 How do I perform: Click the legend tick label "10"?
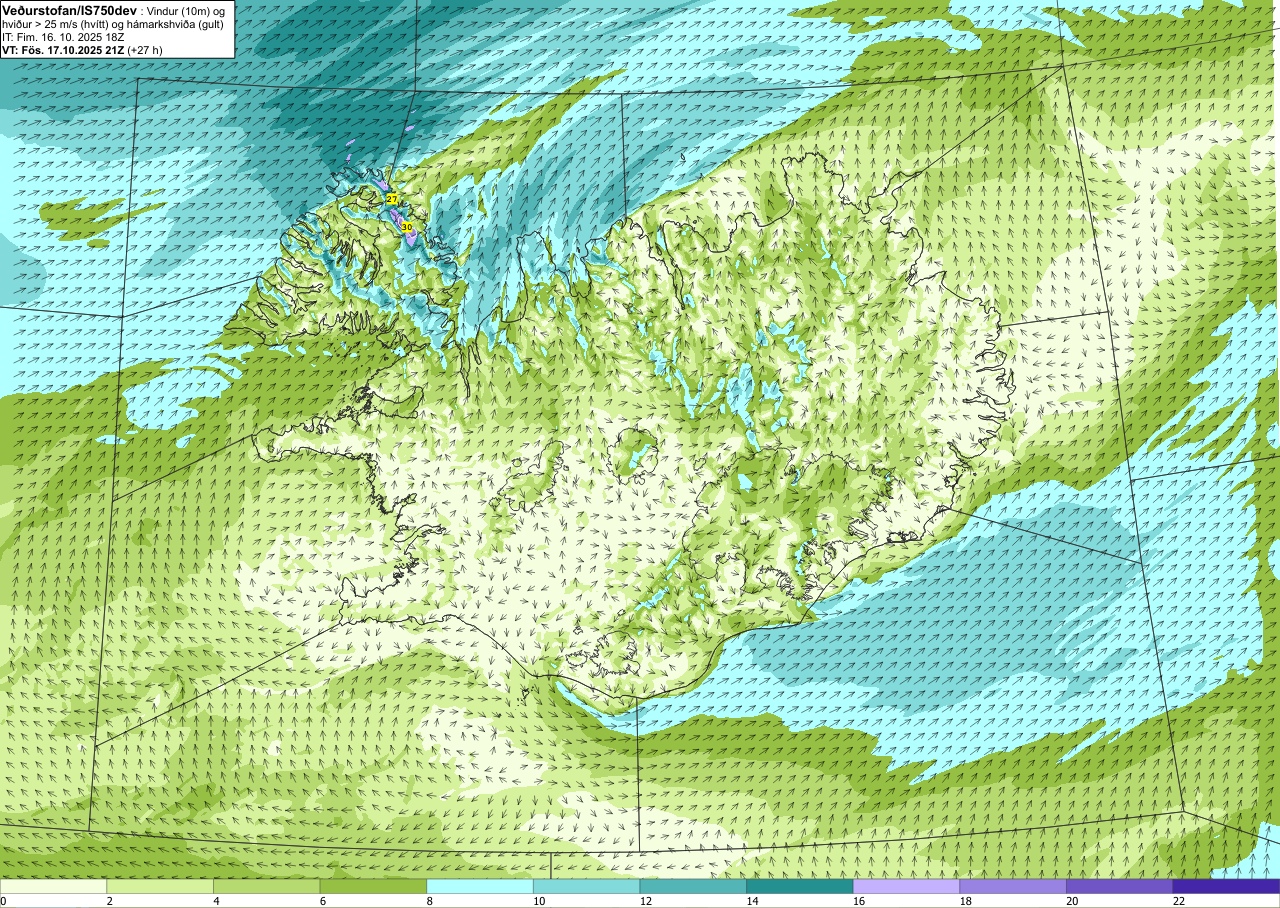click(539, 901)
